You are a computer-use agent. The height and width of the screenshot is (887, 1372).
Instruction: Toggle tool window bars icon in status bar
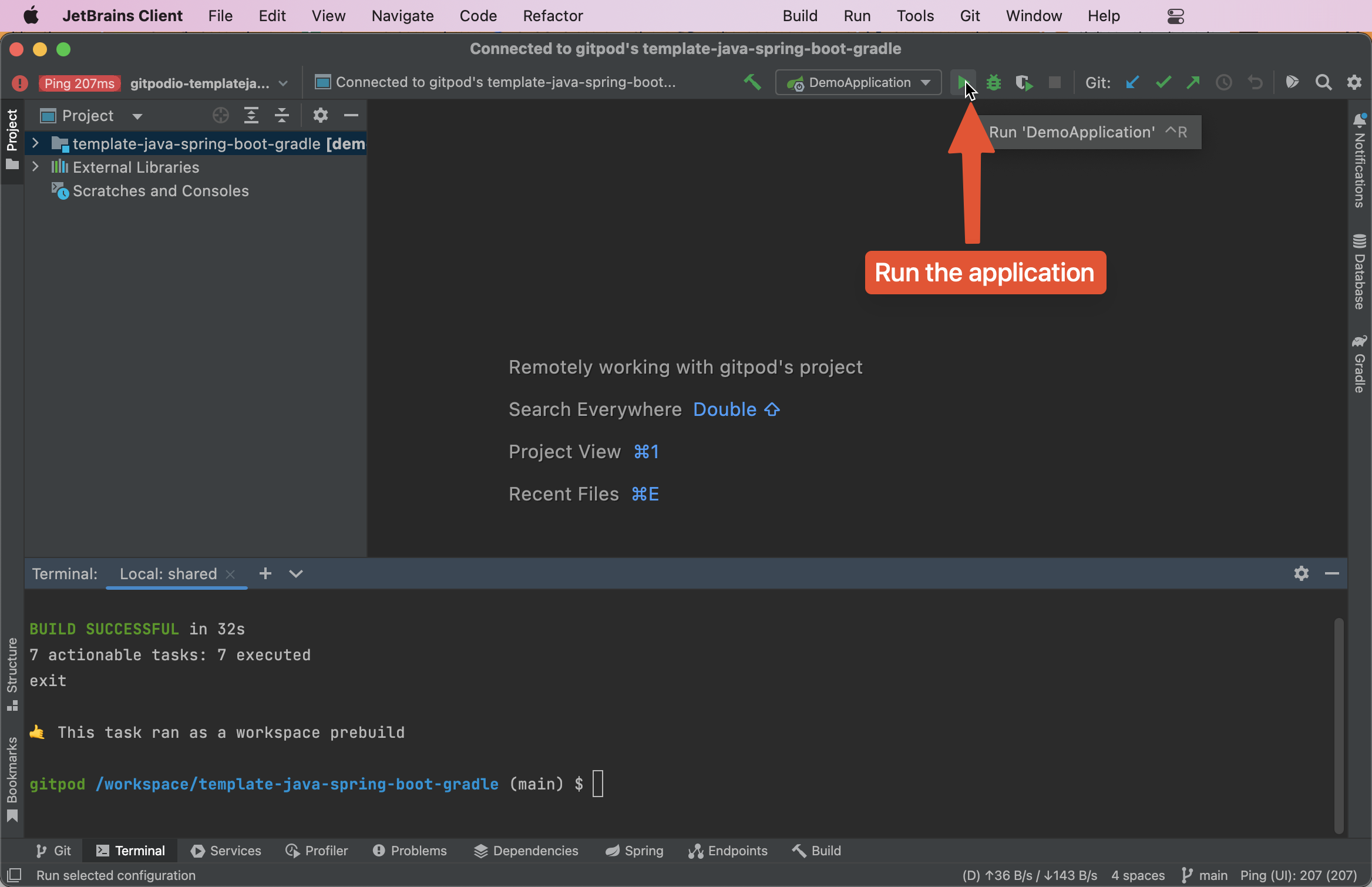coord(14,875)
